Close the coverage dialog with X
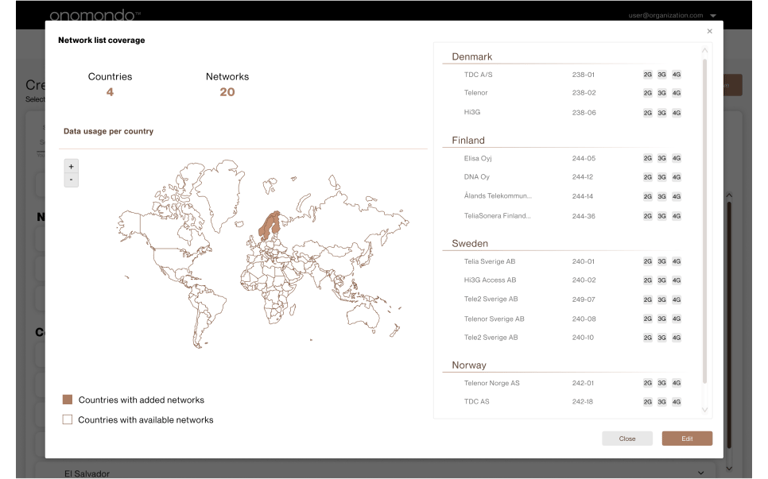Screen dimensions: 768x479 (x=709, y=31)
